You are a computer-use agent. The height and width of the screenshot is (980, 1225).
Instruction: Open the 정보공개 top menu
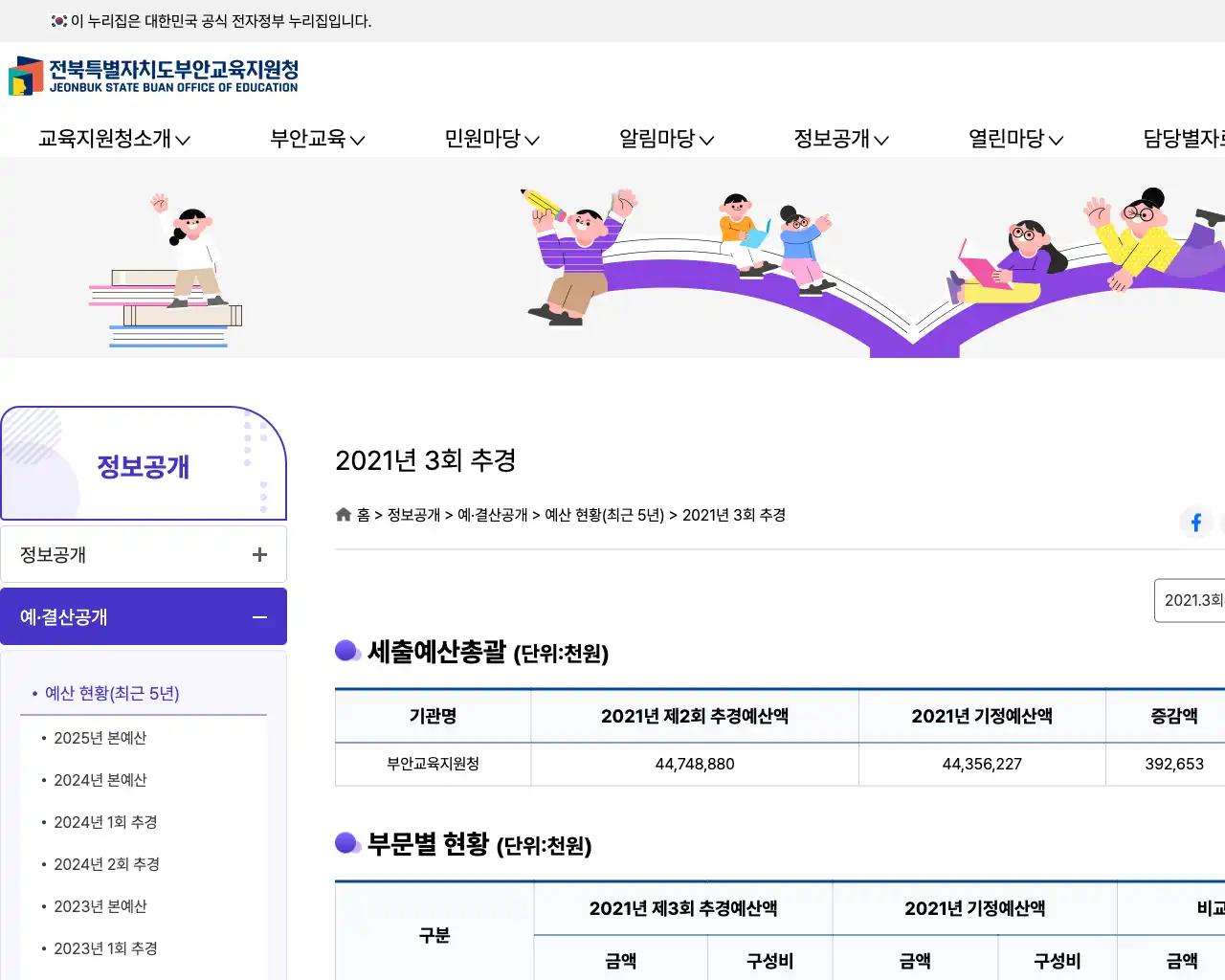[841, 139]
